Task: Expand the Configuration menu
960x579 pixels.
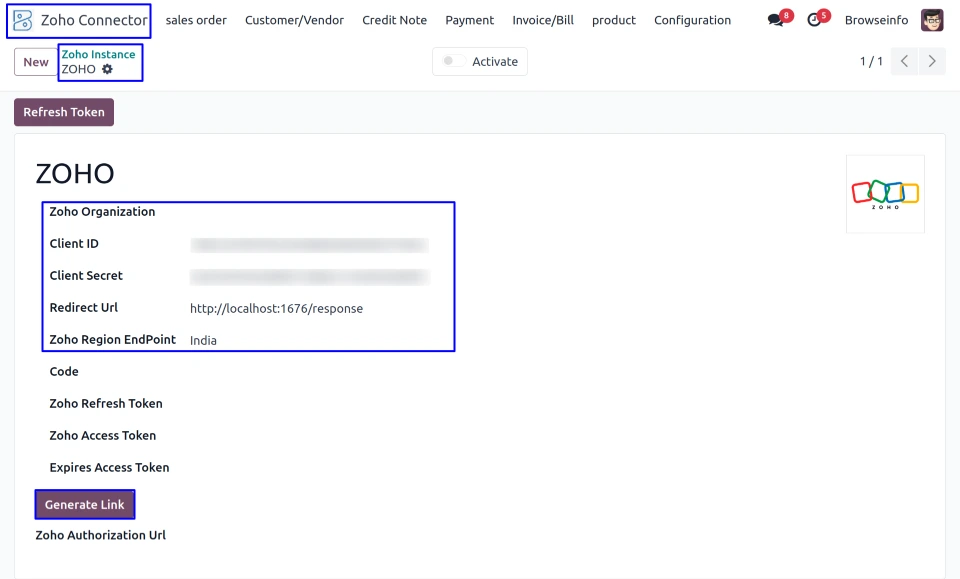Action: point(692,20)
